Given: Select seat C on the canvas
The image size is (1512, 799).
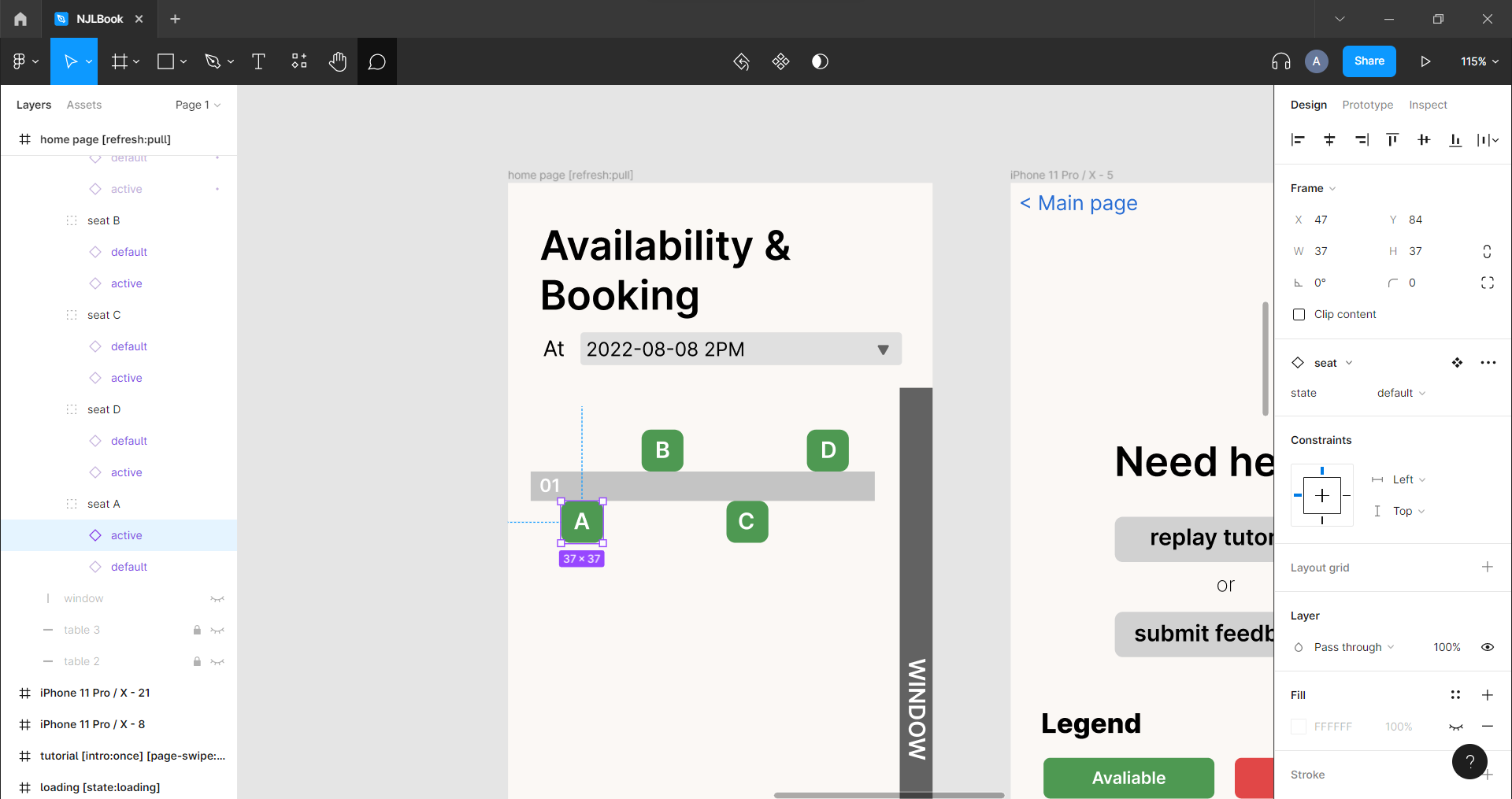Looking at the screenshot, I should (x=747, y=522).
